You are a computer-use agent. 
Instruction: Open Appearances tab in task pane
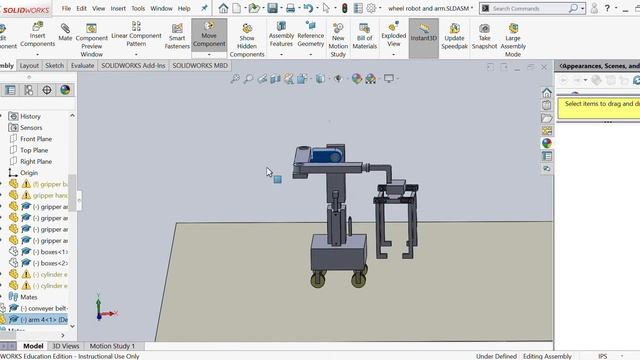[547, 143]
